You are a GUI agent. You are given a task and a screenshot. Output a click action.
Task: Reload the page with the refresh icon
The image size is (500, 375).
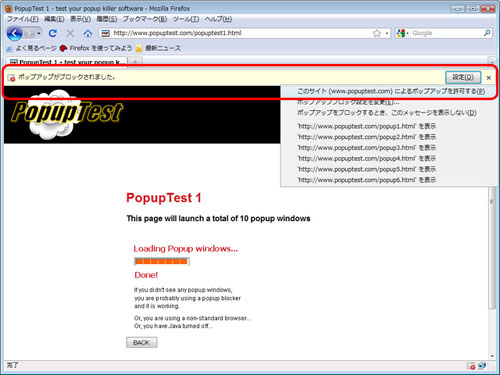(53, 33)
